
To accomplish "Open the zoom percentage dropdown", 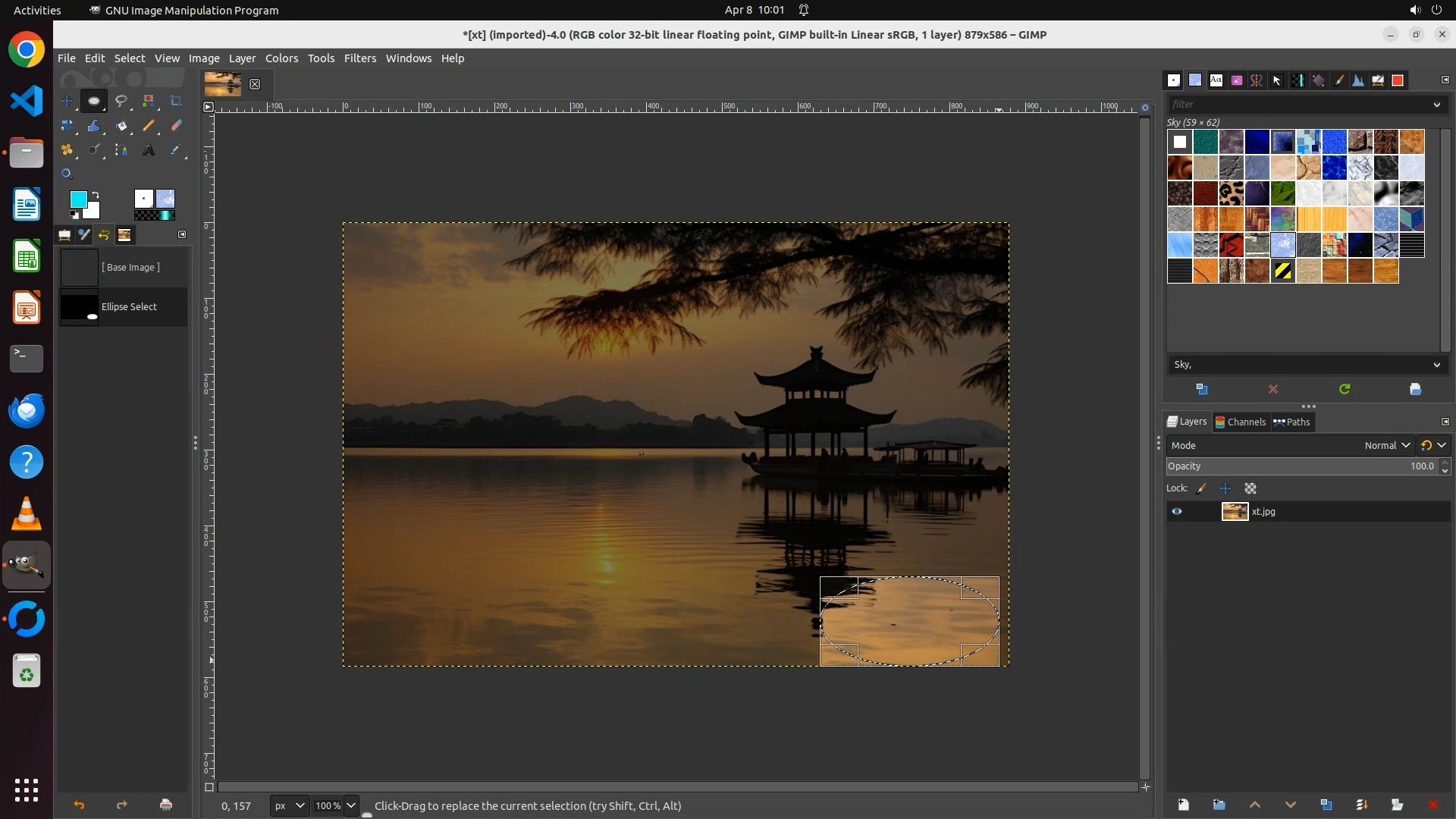I will 351,806.
